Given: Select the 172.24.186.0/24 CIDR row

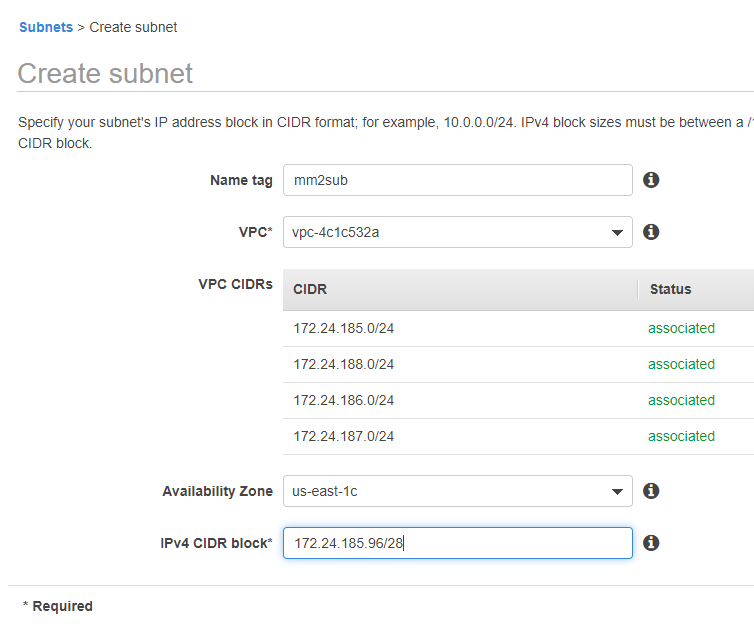Looking at the screenshot, I should 344,400.
